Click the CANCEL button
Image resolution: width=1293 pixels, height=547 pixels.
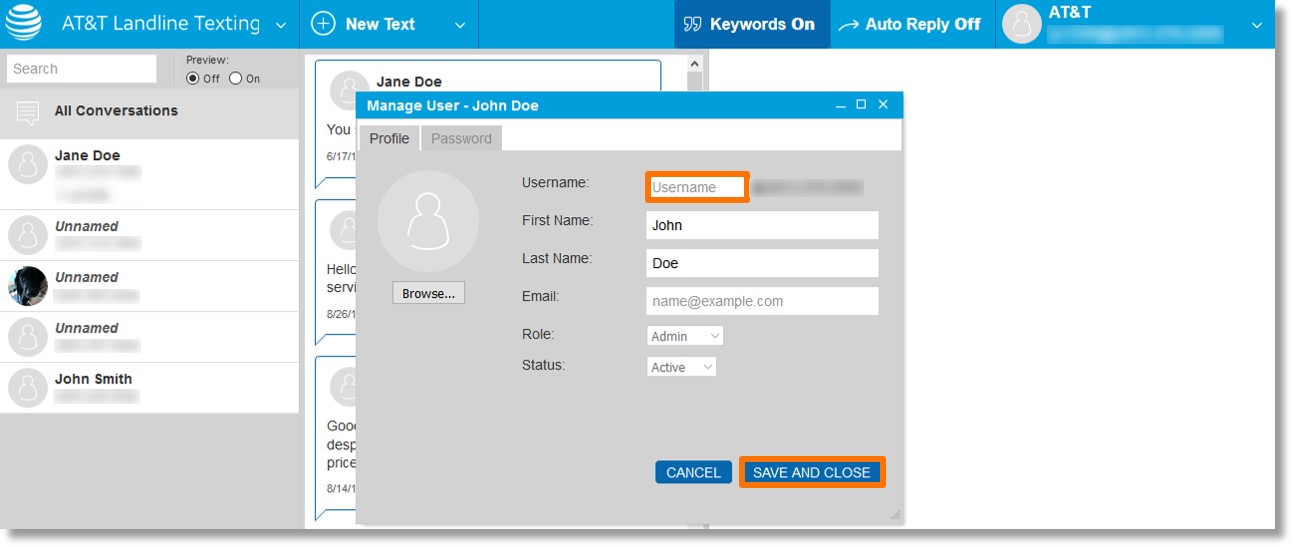693,472
